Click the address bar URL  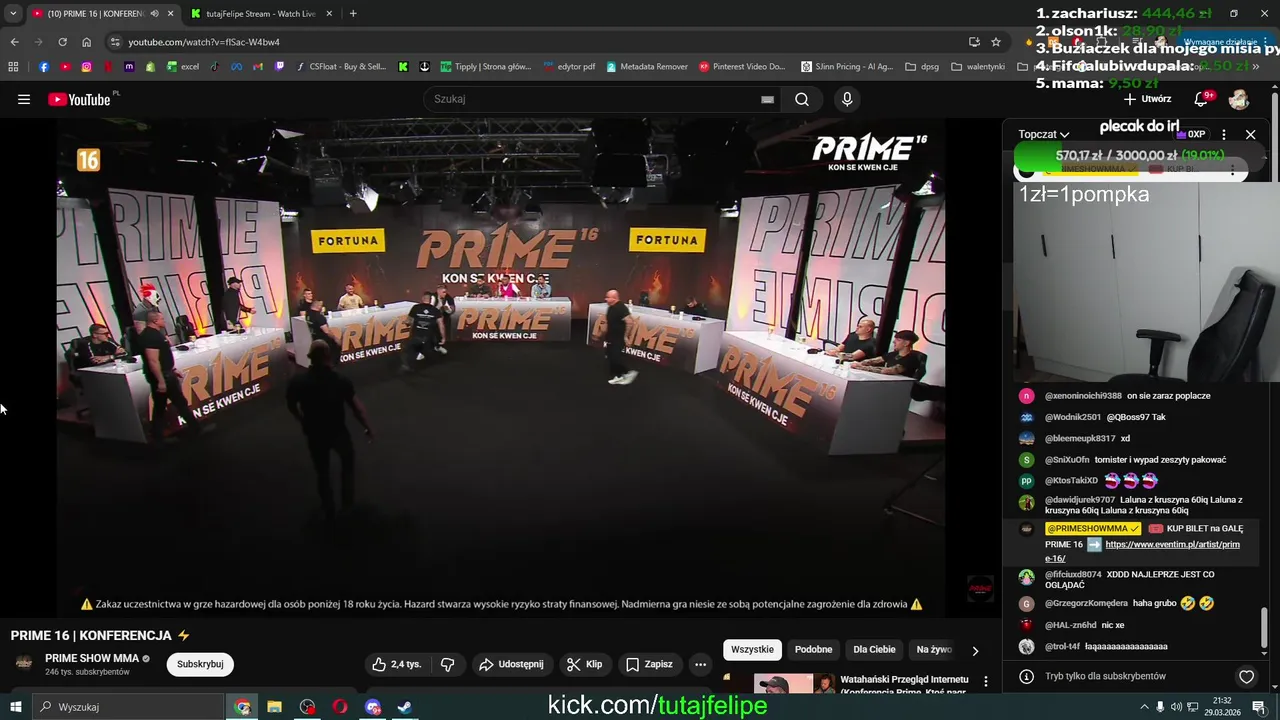pos(204,42)
